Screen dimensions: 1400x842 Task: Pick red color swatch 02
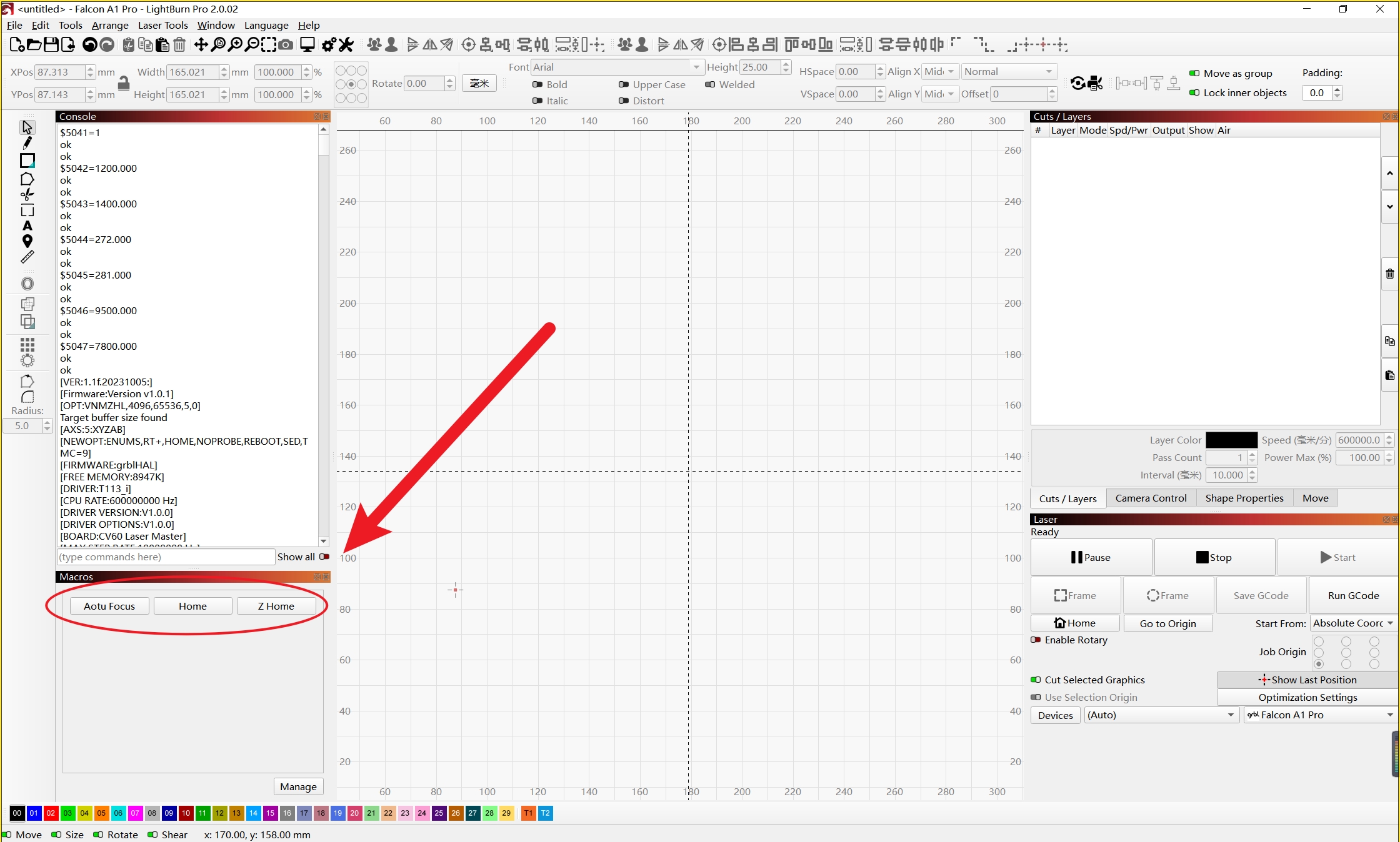coord(51,813)
